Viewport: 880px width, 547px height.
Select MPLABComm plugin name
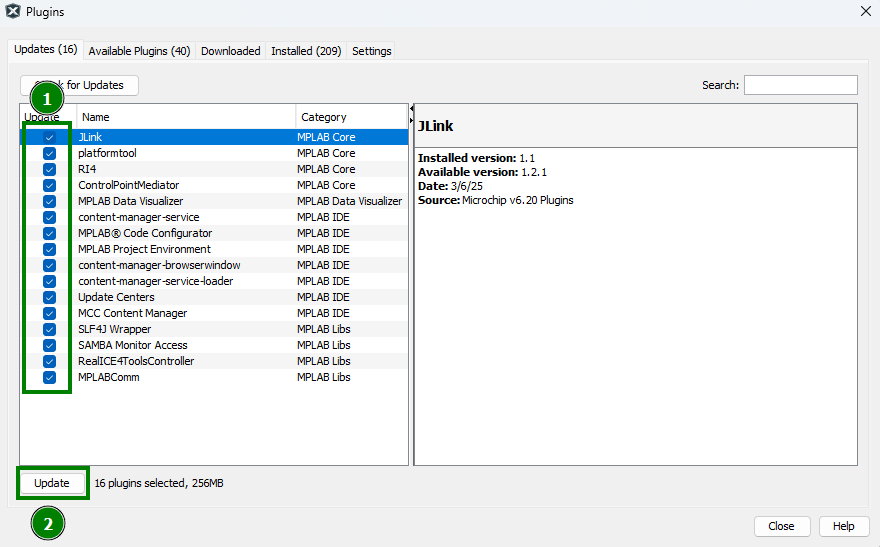coord(109,378)
